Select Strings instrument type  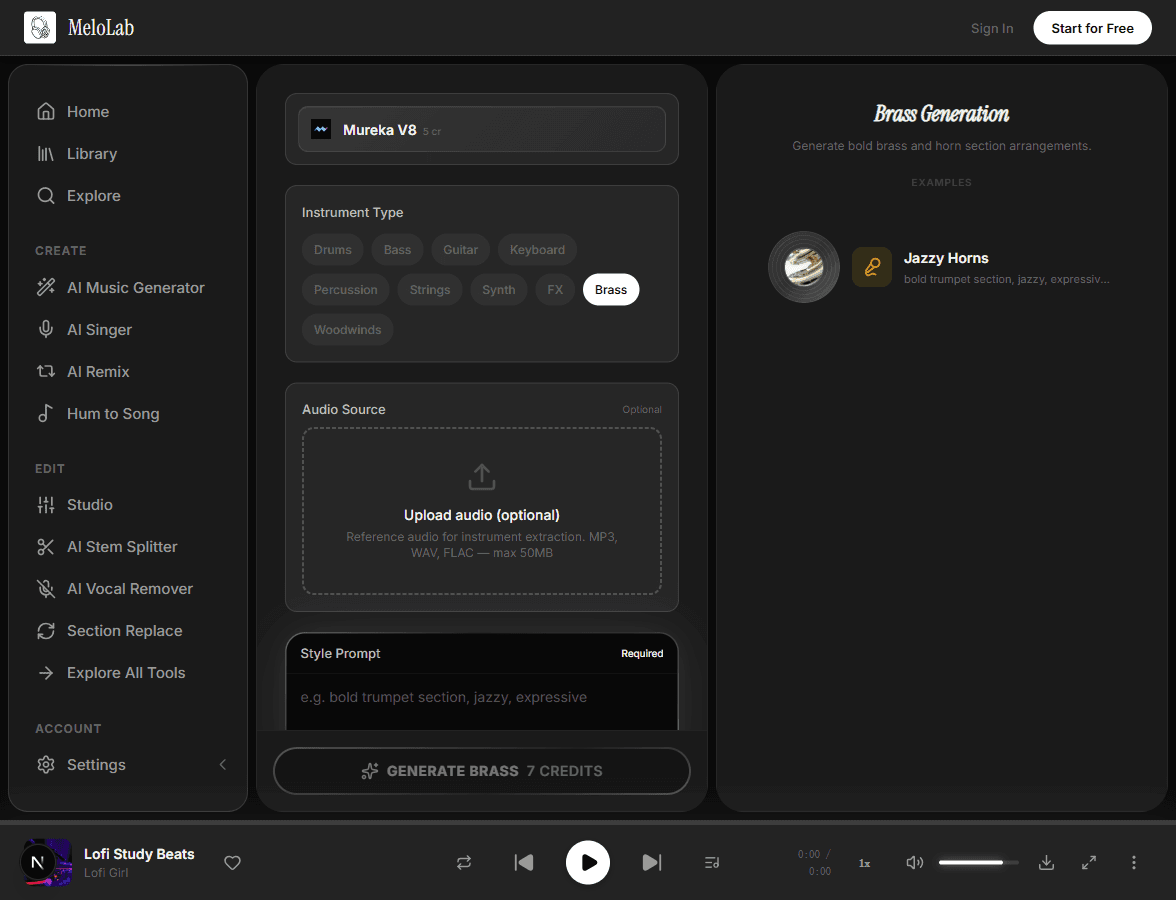(x=430, y=290)
